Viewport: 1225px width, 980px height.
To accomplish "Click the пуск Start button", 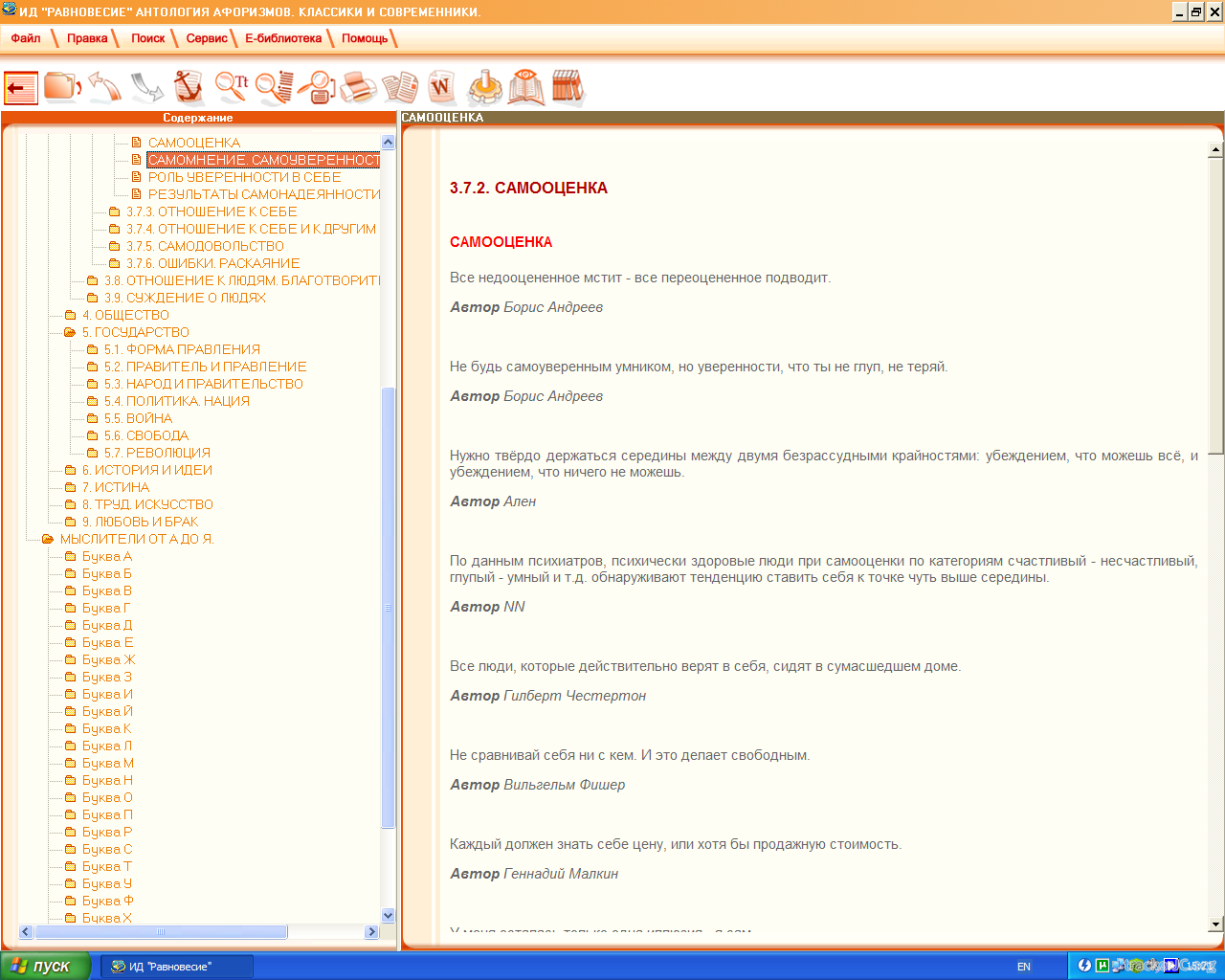I will (45, 966).
